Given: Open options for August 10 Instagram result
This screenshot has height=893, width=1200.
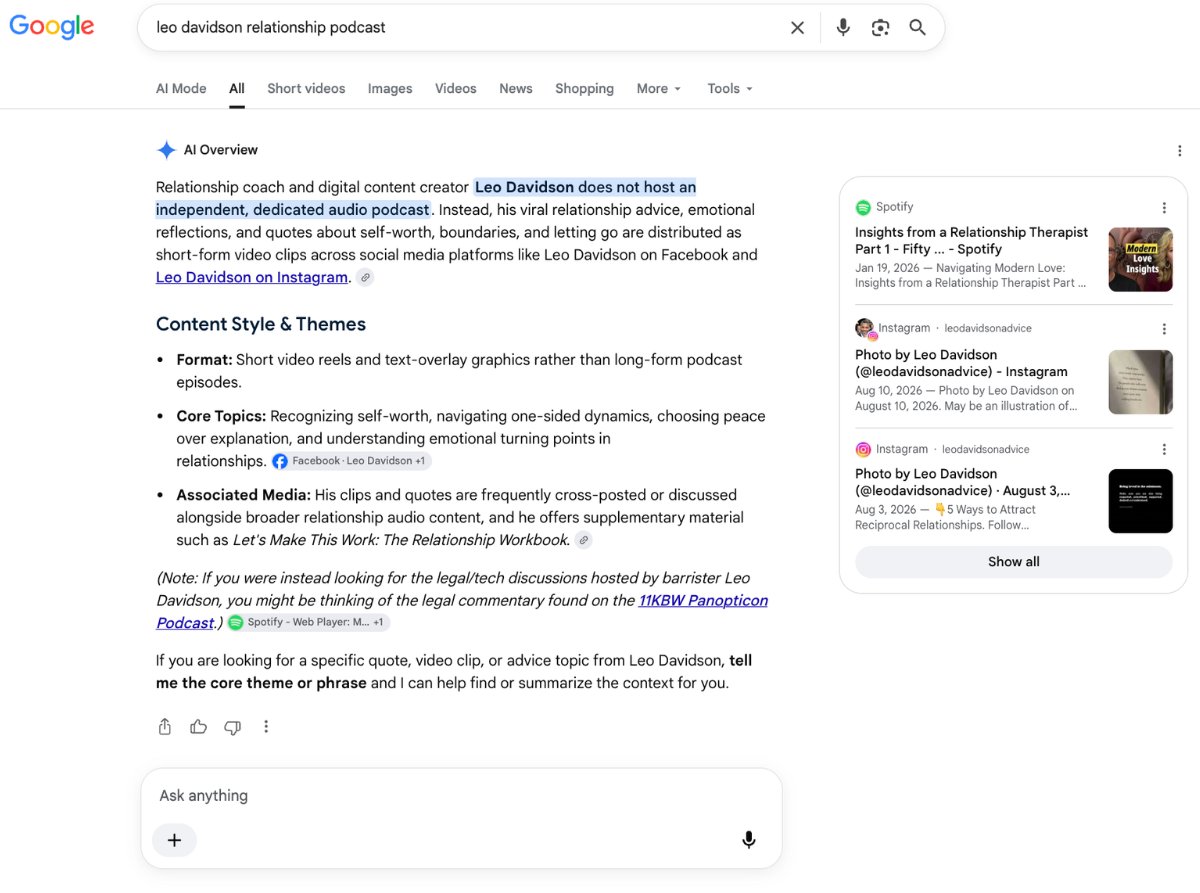Looking at the screenshot, I should (x=1164, y=329).
